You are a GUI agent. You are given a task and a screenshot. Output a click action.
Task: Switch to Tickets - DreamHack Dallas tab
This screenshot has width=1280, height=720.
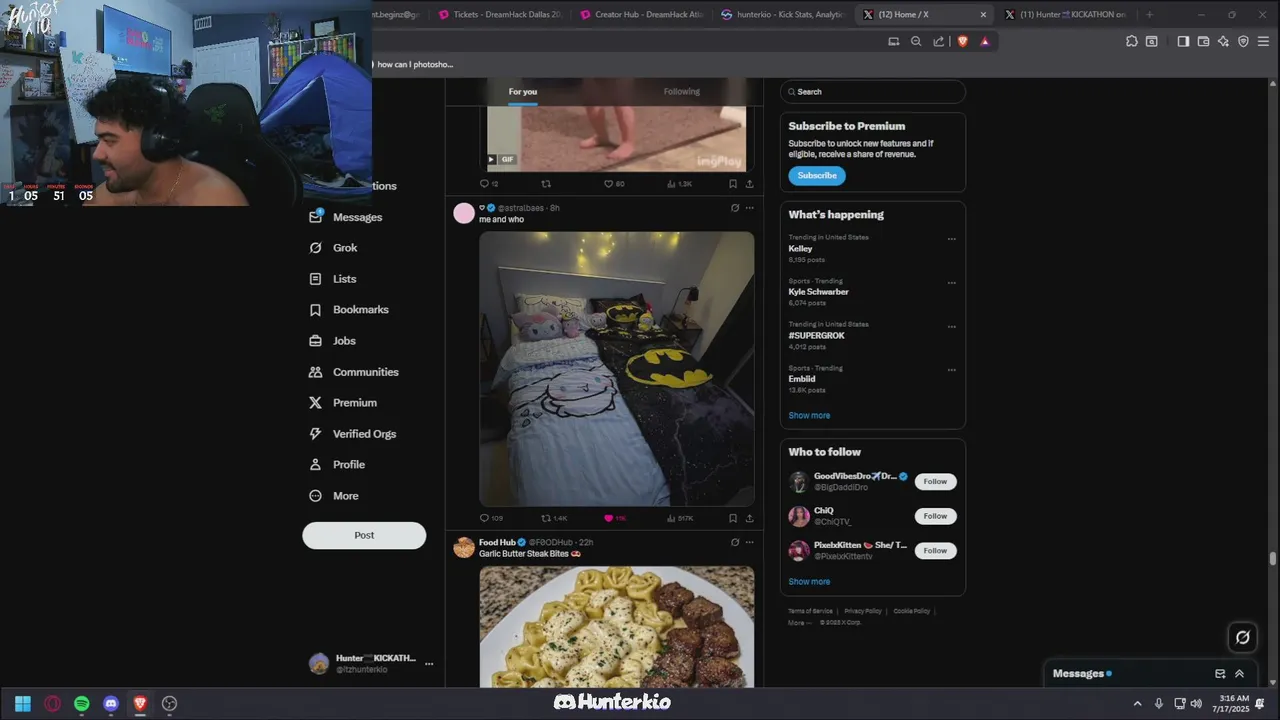click(500, 14)
